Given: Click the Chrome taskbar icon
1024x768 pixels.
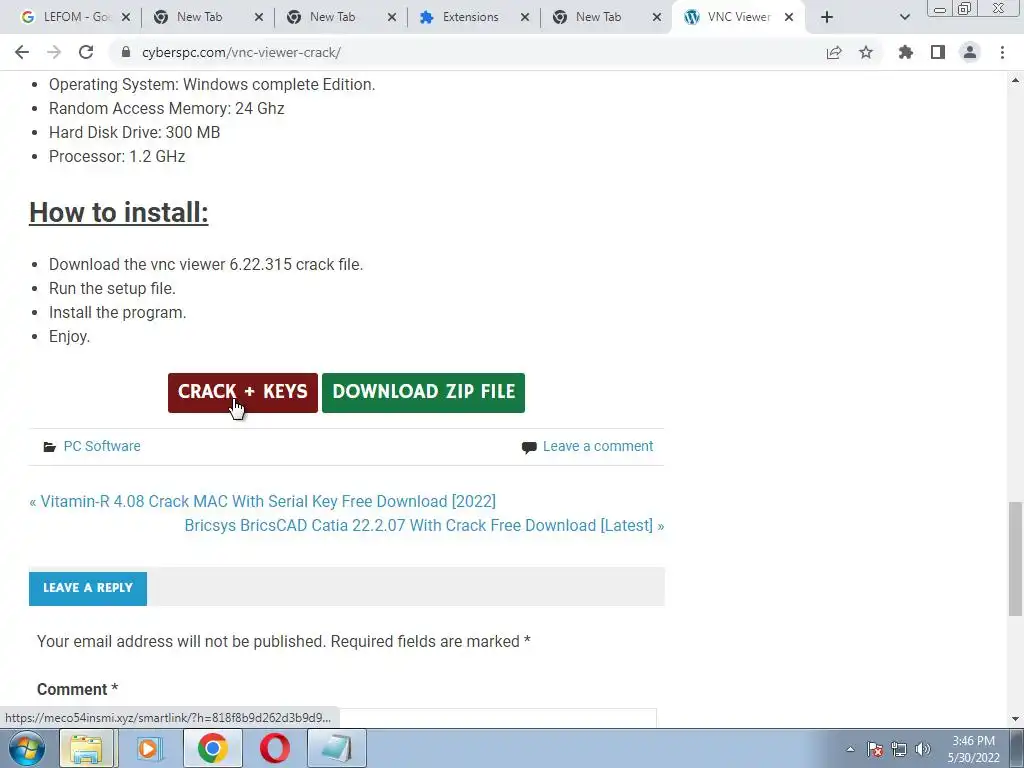Looking at the screenshot, I should click(212, 748).
